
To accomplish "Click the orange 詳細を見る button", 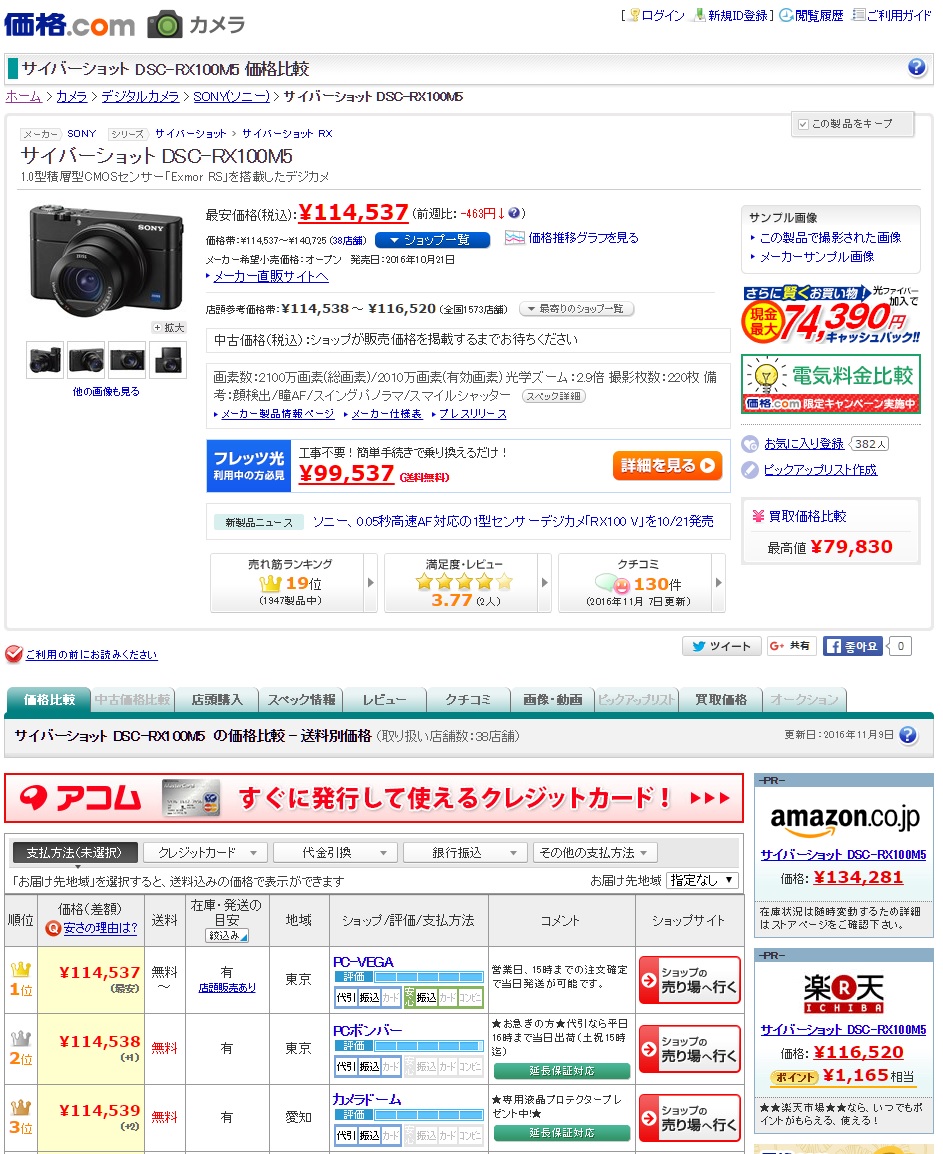I will click(x=667, y=466).
